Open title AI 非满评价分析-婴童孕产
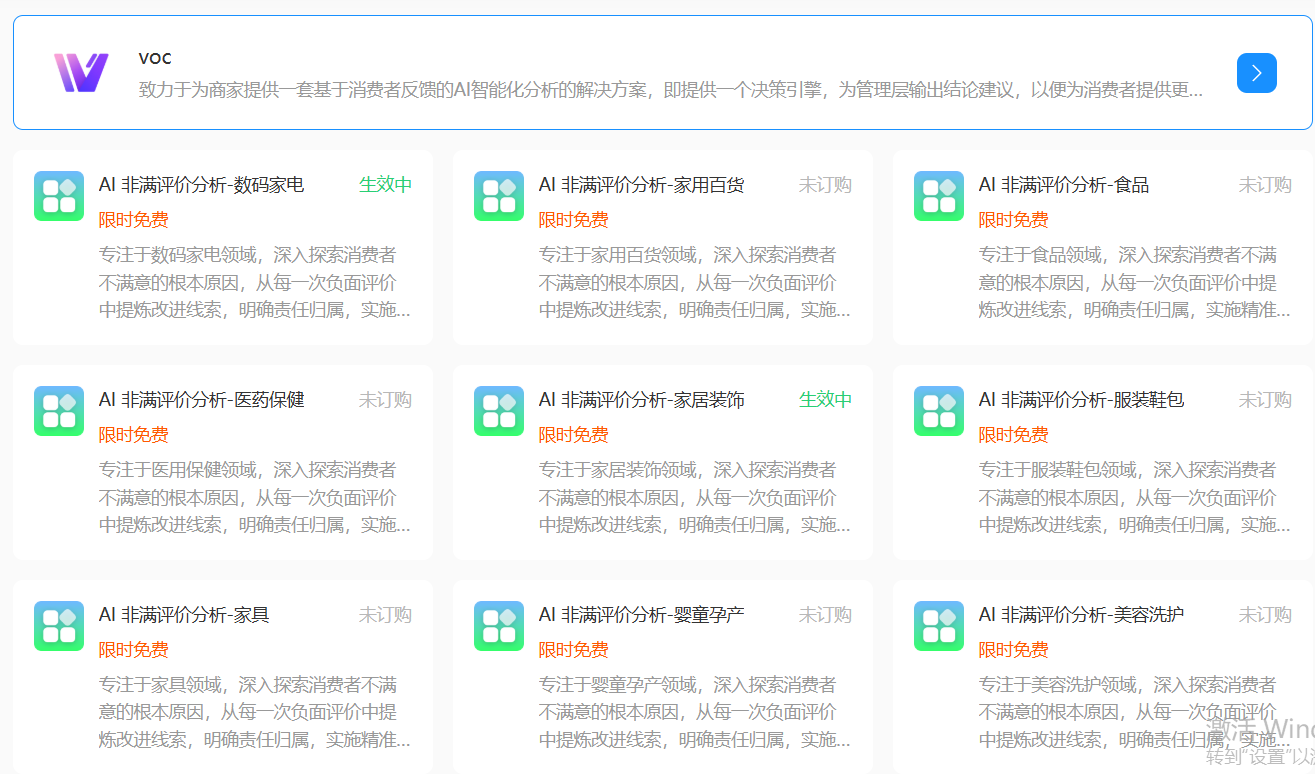 (x=641, y=615)
